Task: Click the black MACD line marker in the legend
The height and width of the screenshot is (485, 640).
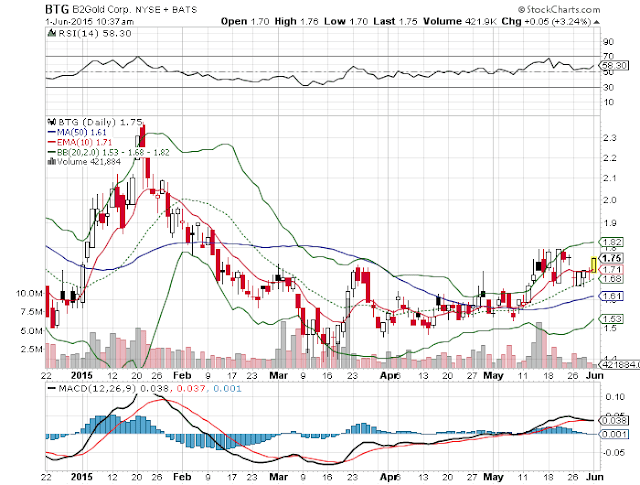Action: pos(51,388)
